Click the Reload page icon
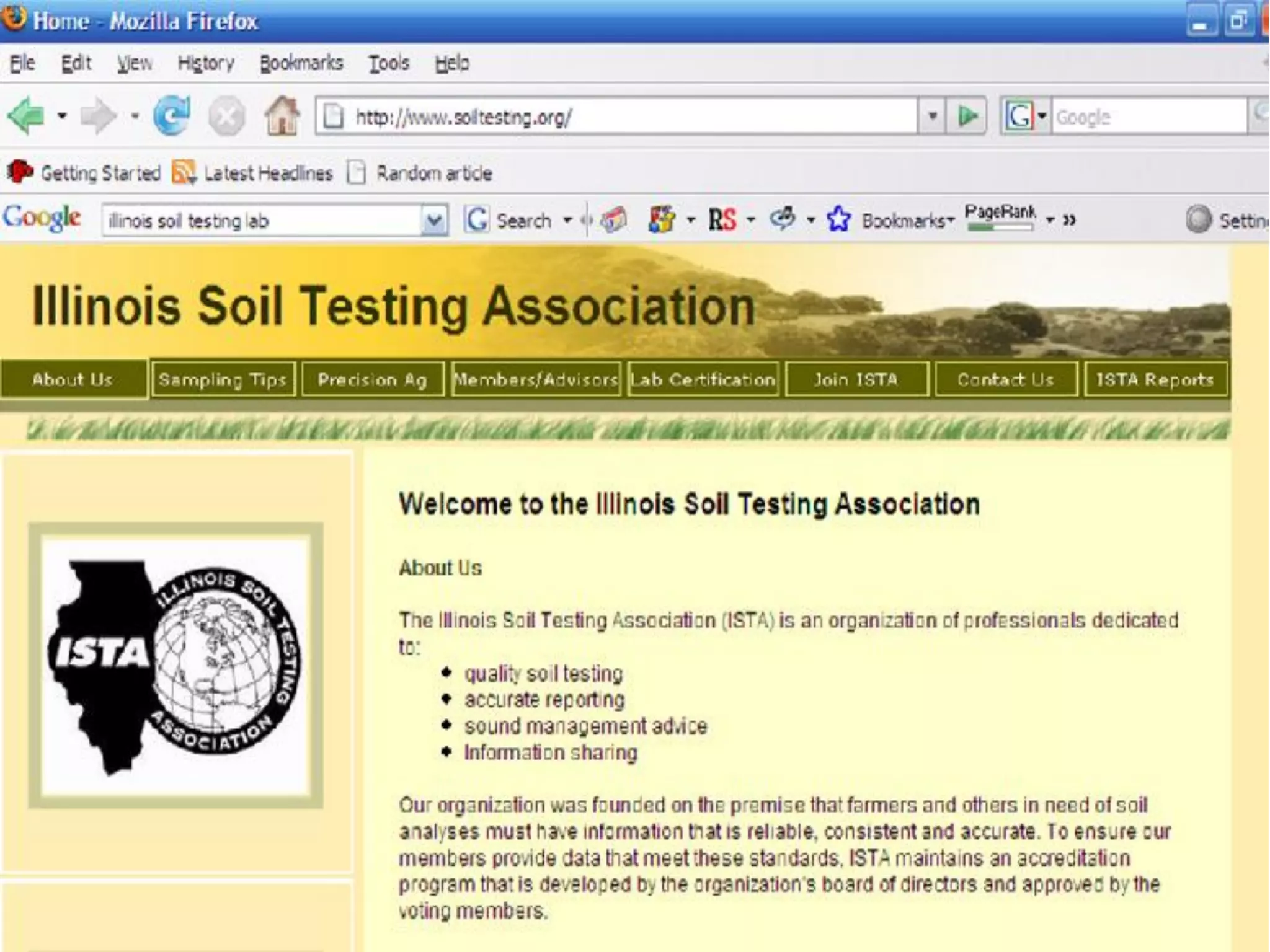This screenshot has width=1270, height=952. [x=172, y=116]
